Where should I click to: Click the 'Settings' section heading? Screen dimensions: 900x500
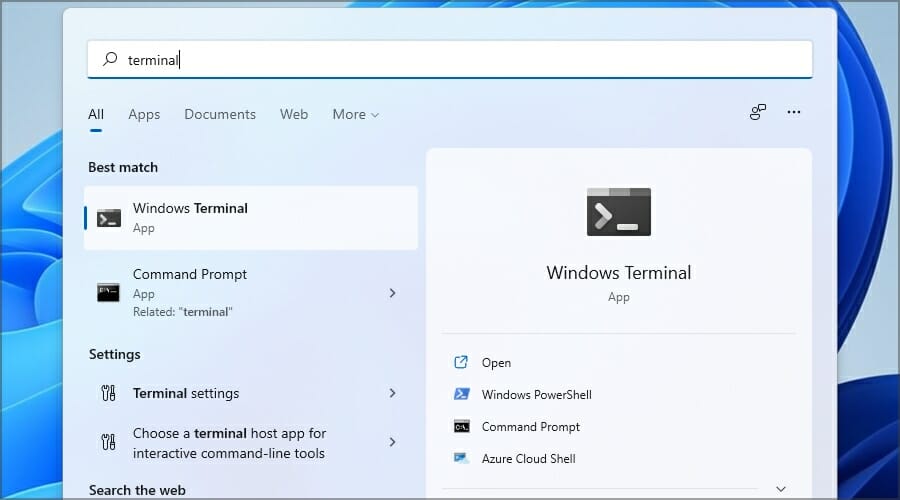pos(114,354)
